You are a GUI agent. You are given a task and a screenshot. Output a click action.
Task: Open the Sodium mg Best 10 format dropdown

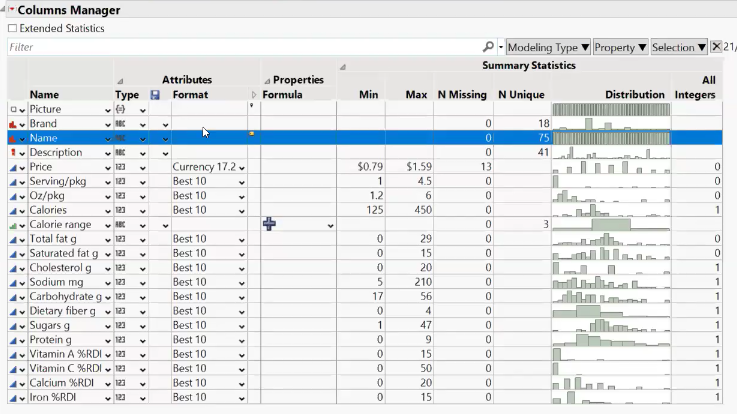242,283
